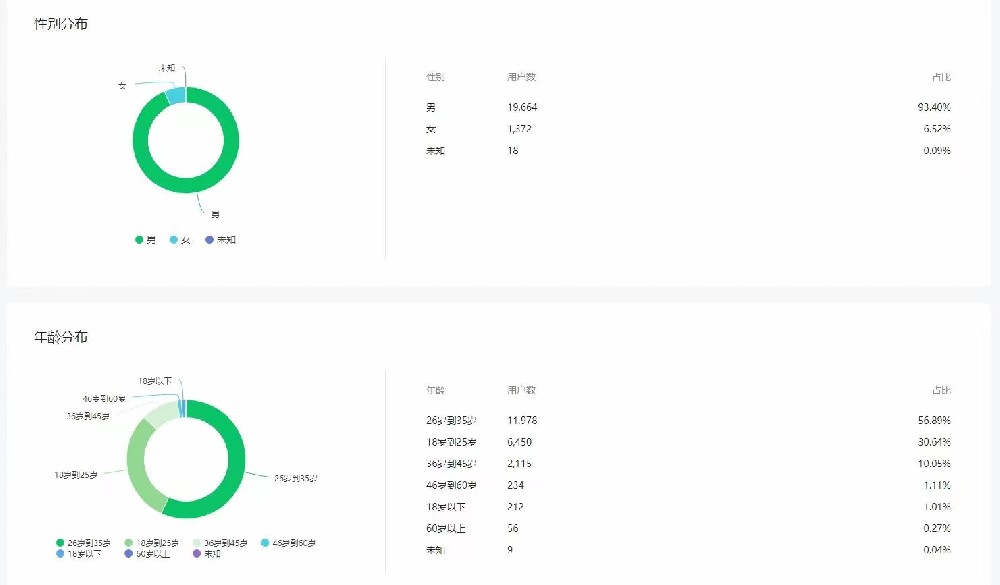This screenshot has width=1000, height=585.
Task: Toggle 26岁到35岁 legend entry in age chart
Action: pyautogui.click(x=83, y=543)
